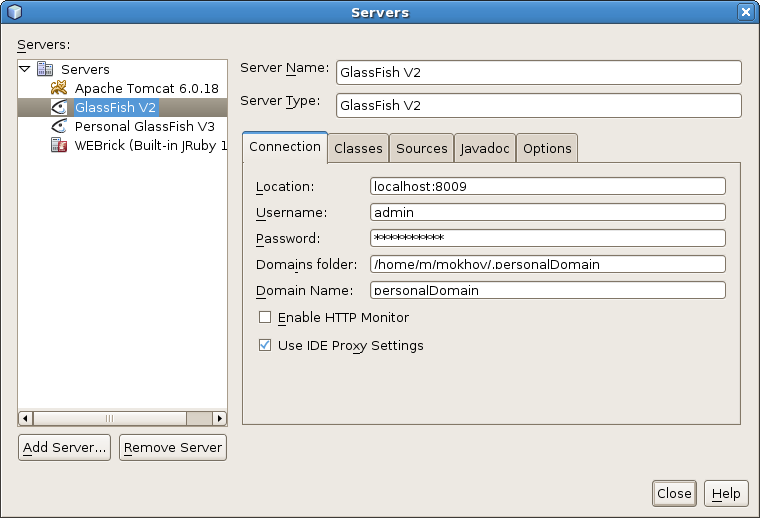Click the Location input field

(547, 186)
